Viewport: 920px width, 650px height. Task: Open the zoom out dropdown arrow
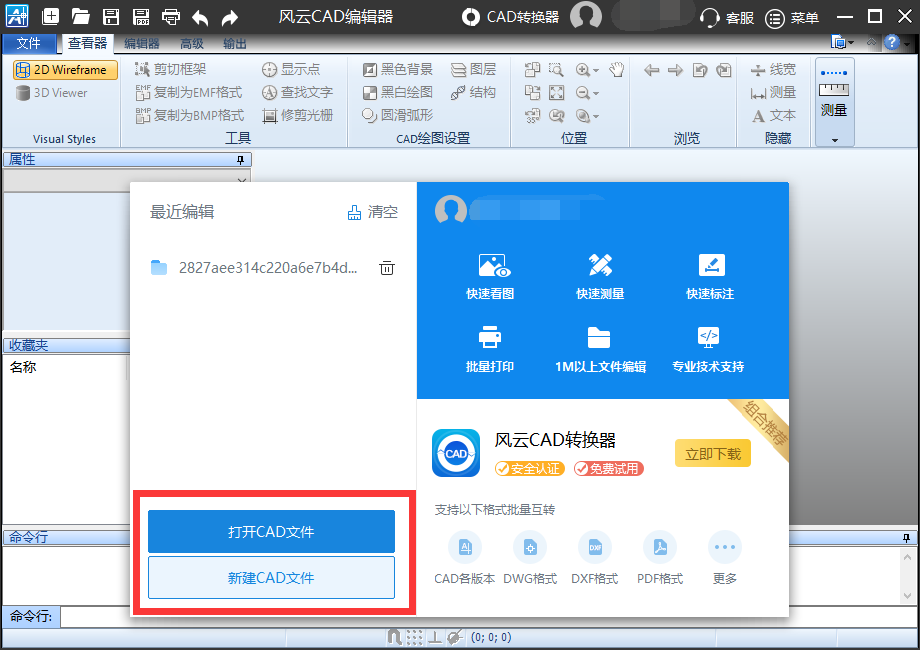(x=596, y=93)
